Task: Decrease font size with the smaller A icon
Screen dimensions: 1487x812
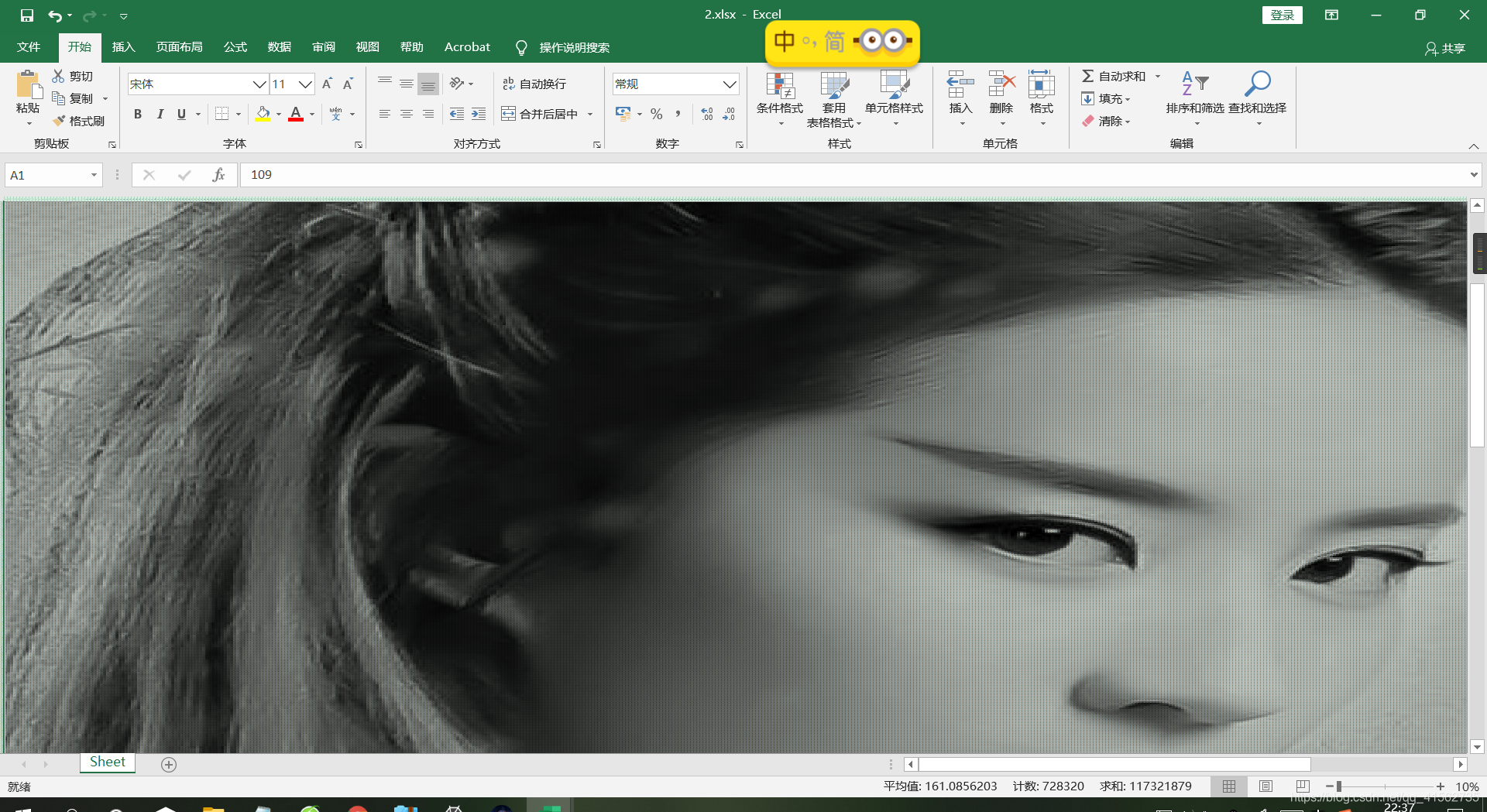Action: 348,84
